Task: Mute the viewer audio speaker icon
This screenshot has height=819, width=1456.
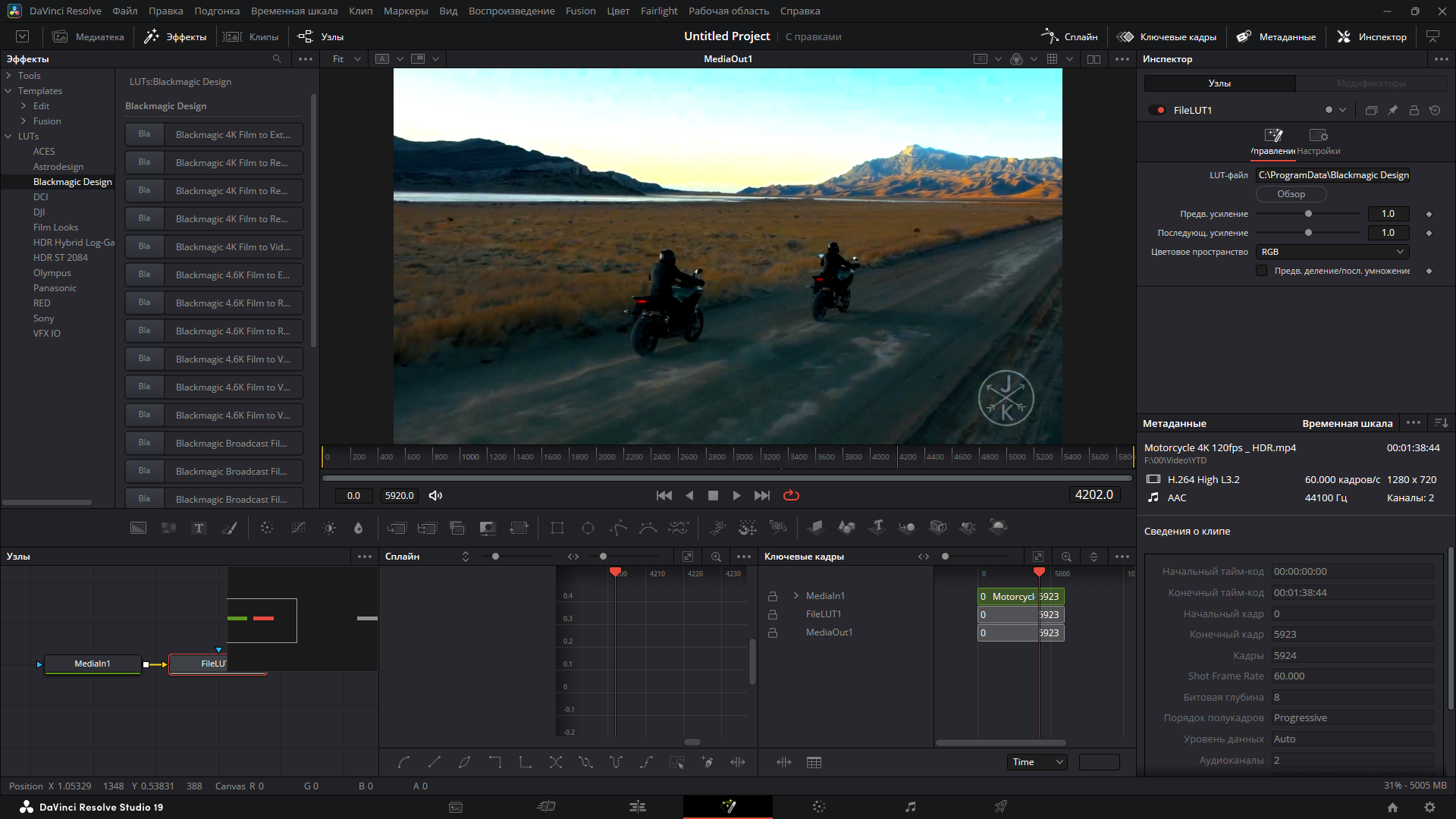Action: click(x=435, y=495)
